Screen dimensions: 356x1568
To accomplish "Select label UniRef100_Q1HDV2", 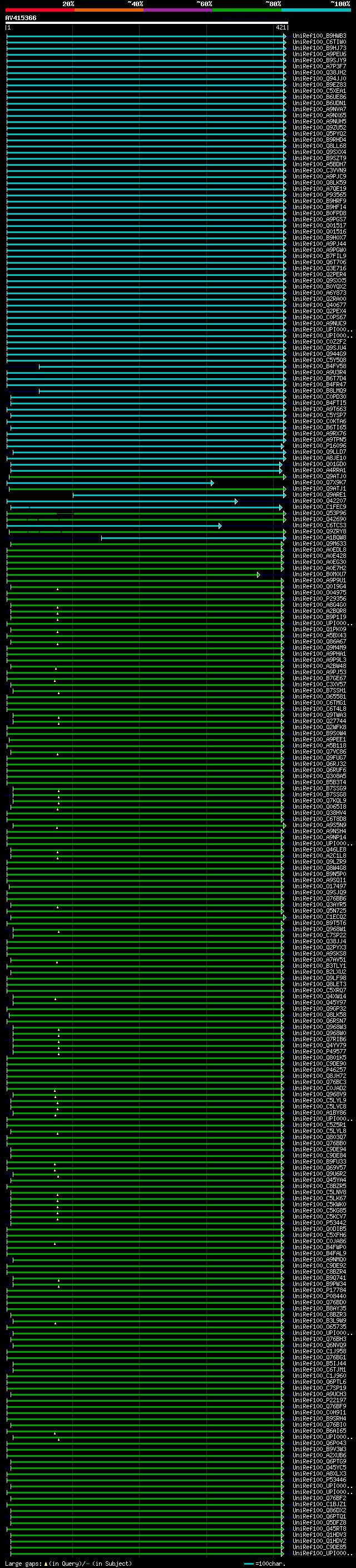I will (319, 1541).
